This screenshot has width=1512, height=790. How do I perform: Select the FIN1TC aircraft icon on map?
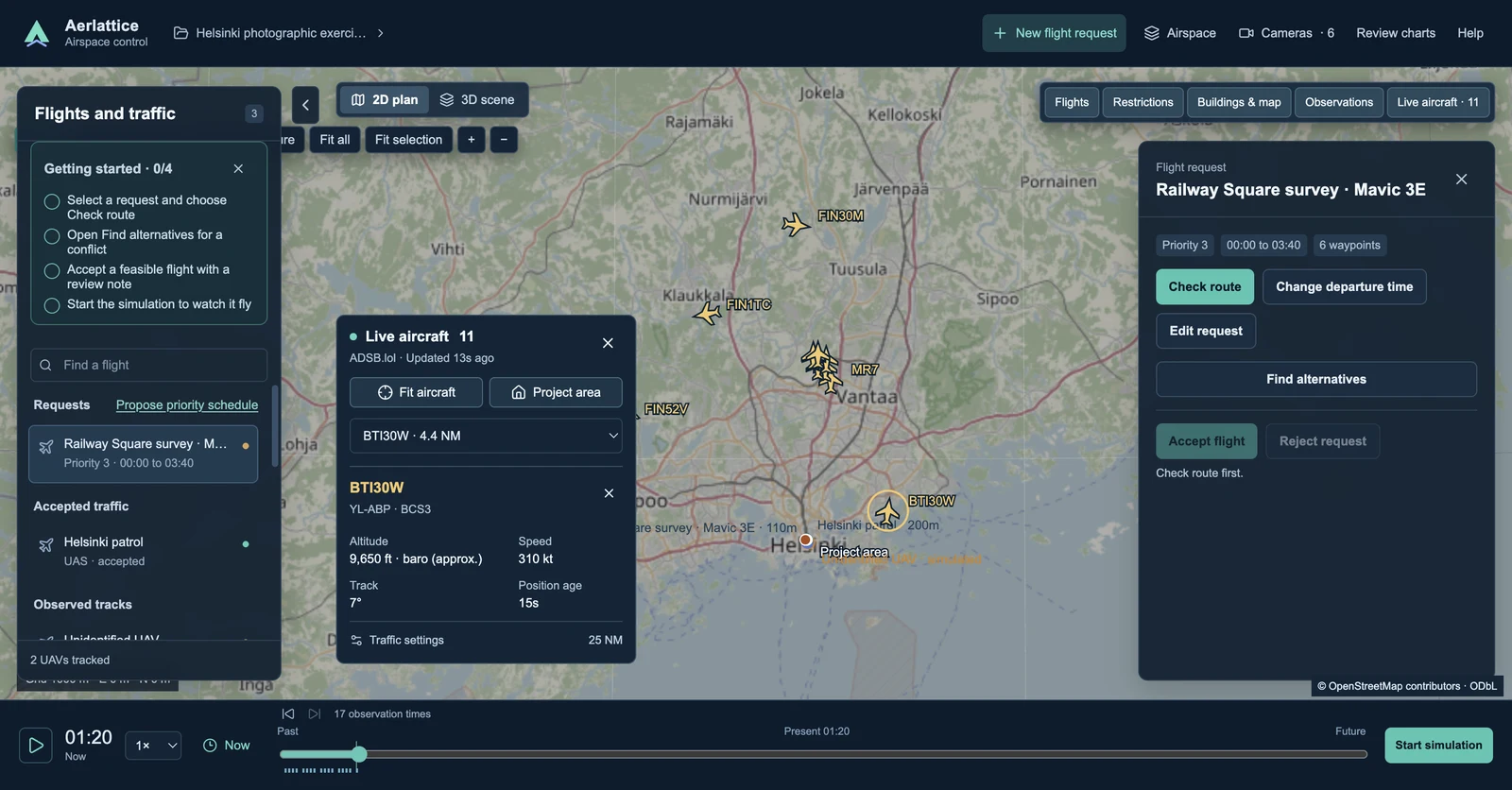point(707,312)
